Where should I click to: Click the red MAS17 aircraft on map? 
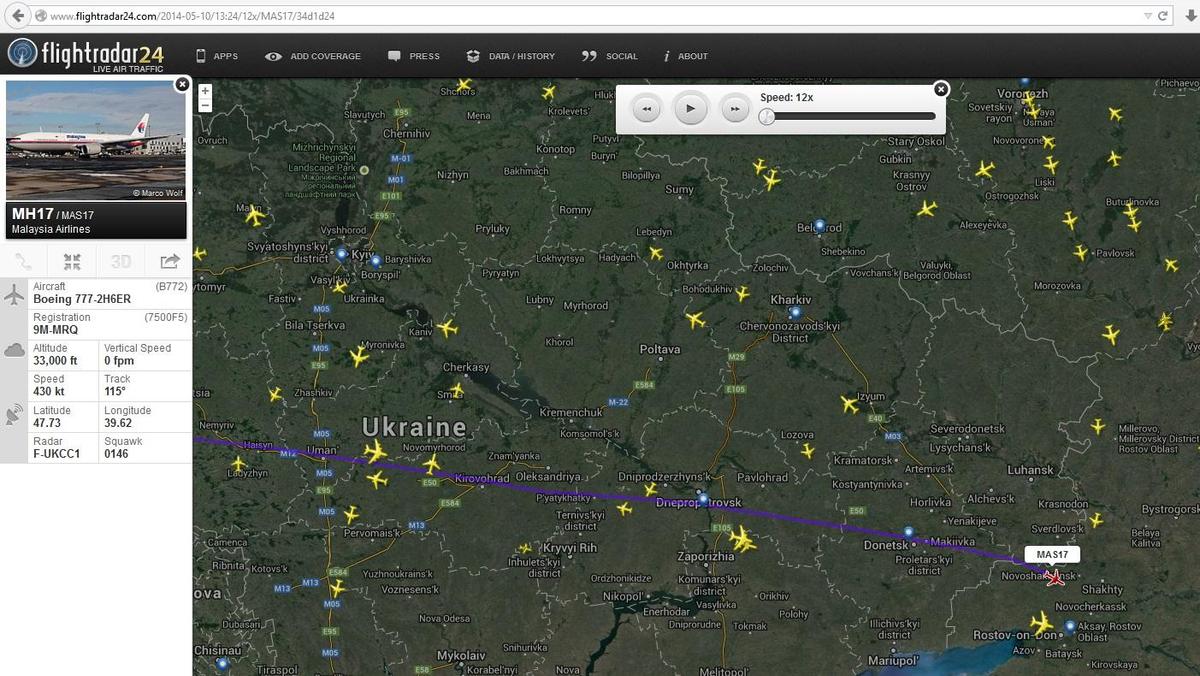(x=1055, y=576)
